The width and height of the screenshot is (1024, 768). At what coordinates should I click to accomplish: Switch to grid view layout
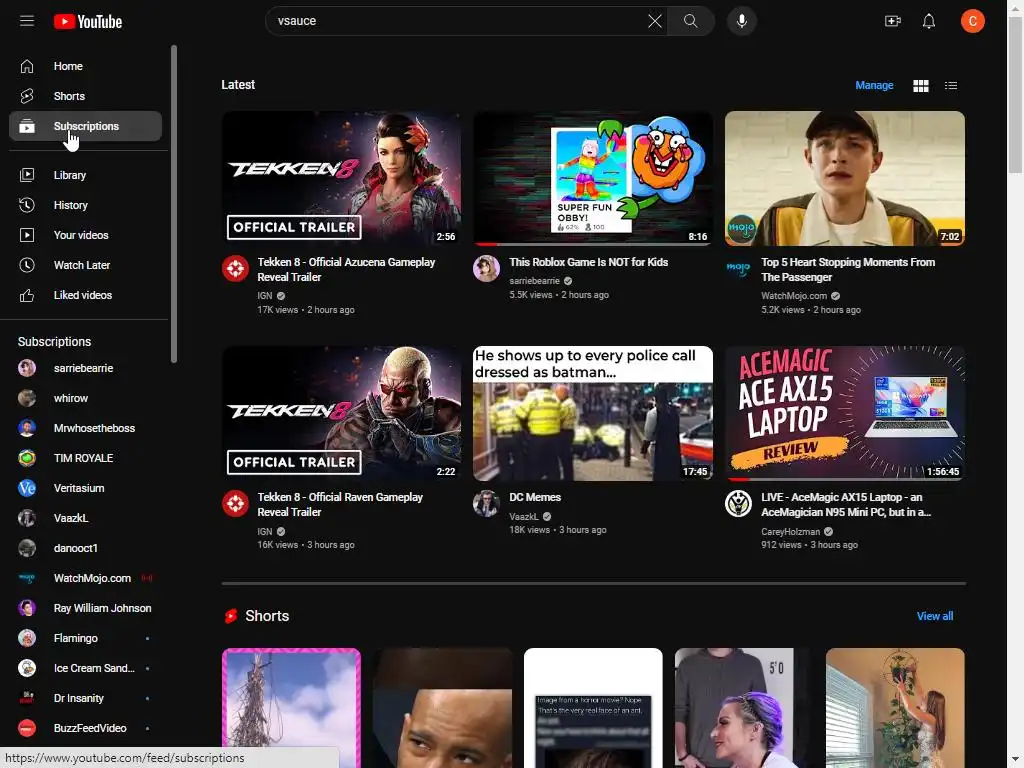(x=920, y=86)
